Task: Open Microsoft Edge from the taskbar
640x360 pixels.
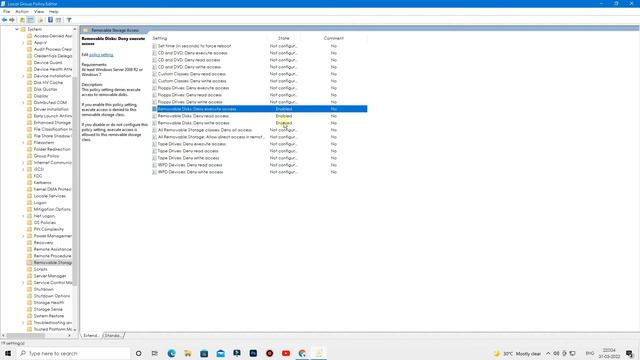Action: (171, 353)
